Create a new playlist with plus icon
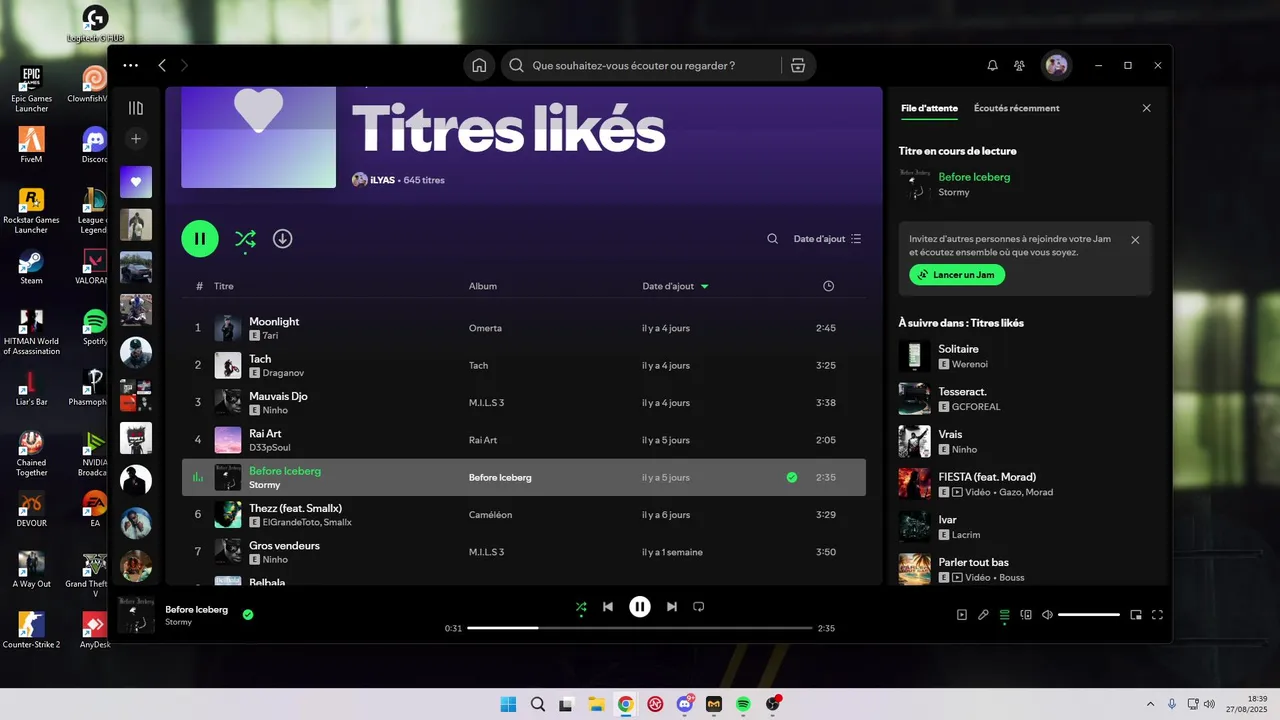 click(136, 138)
